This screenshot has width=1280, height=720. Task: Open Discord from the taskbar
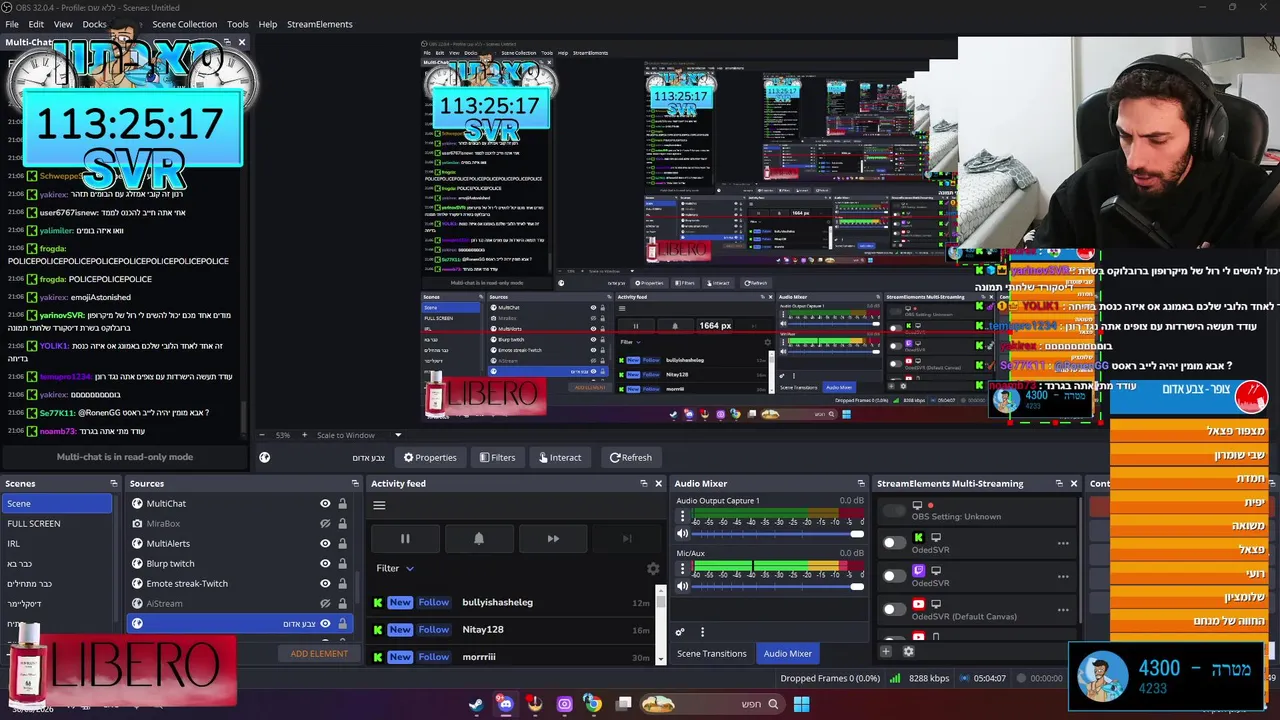505,704
